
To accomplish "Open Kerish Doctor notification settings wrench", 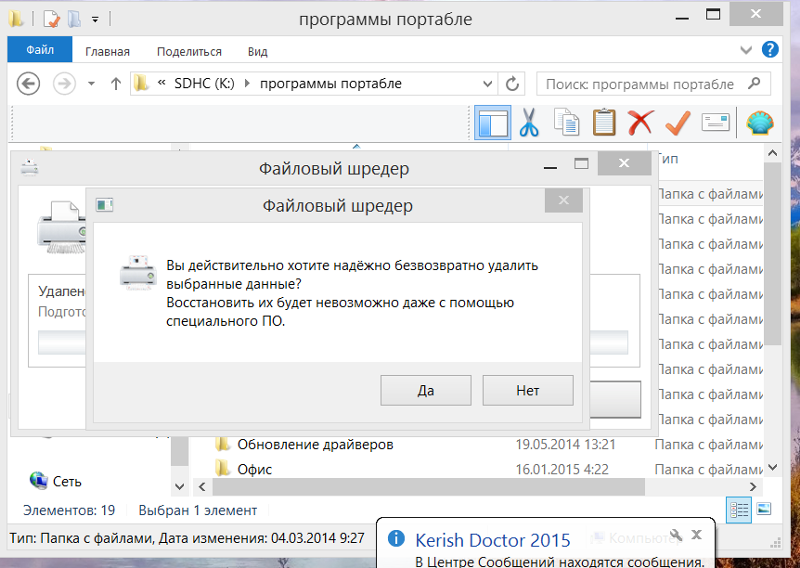I will click(x=676, y=535).
